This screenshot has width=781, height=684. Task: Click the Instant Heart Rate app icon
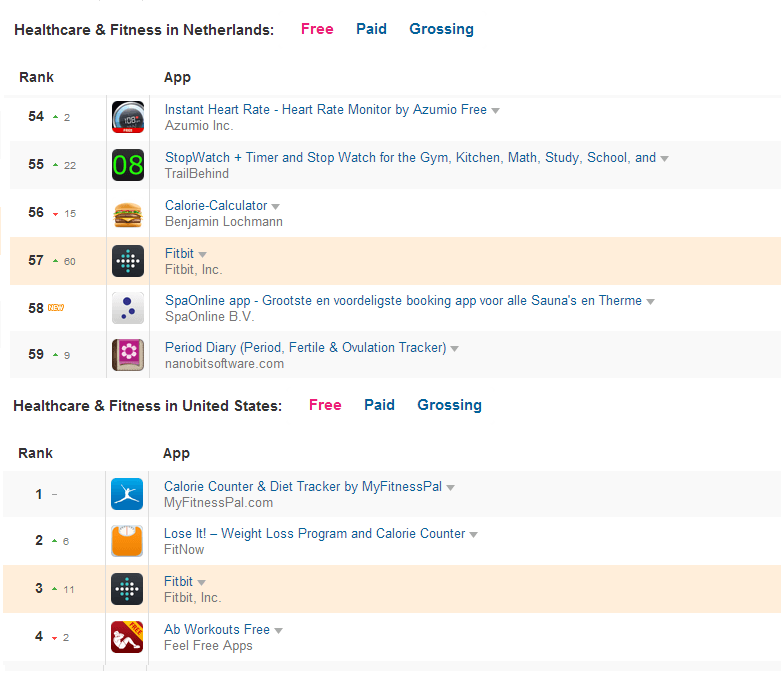pos(128,117)
